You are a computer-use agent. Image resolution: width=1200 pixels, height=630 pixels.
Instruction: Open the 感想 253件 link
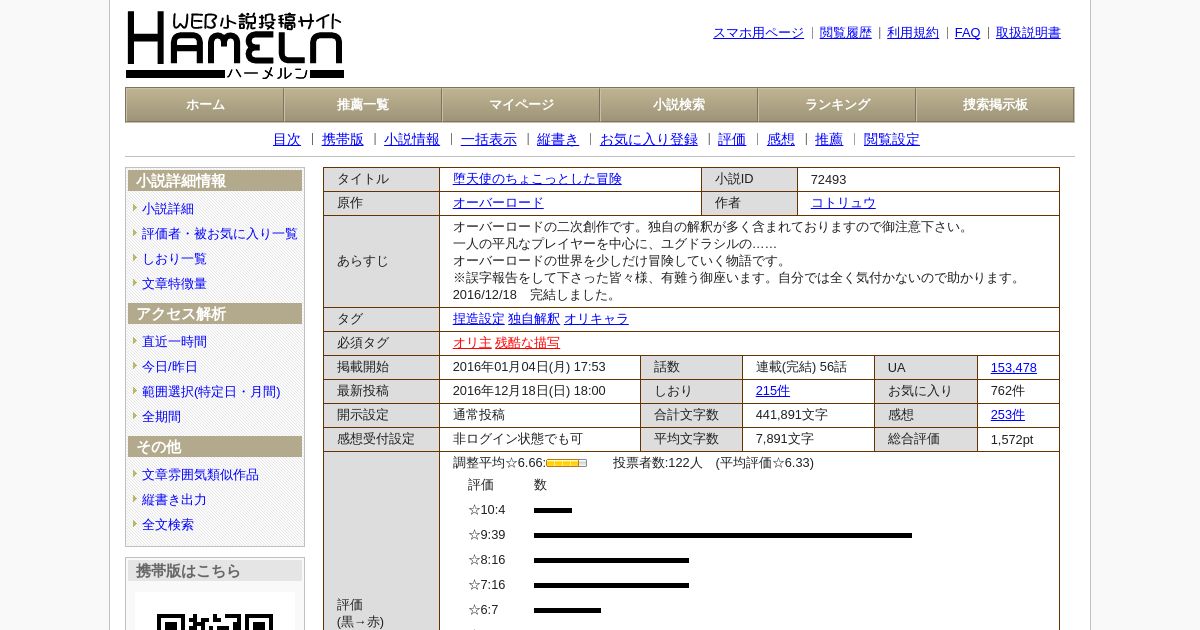point(1008,415)
